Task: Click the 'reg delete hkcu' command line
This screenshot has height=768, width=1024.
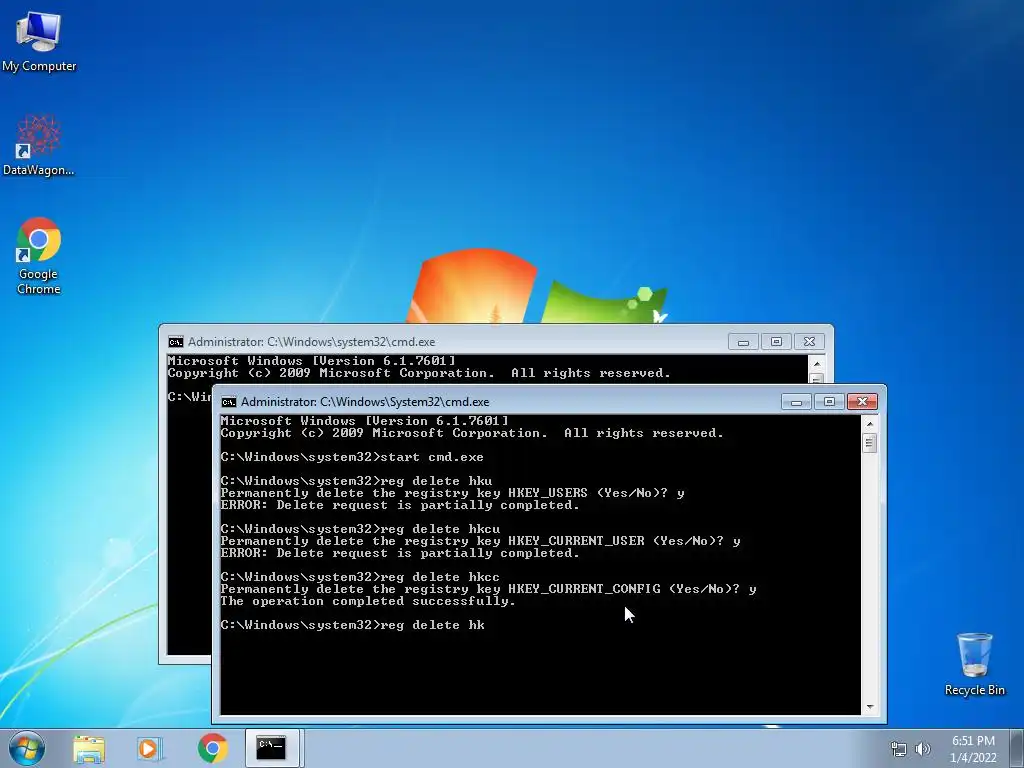Action: pyautogui.click(x=360, y=529)
